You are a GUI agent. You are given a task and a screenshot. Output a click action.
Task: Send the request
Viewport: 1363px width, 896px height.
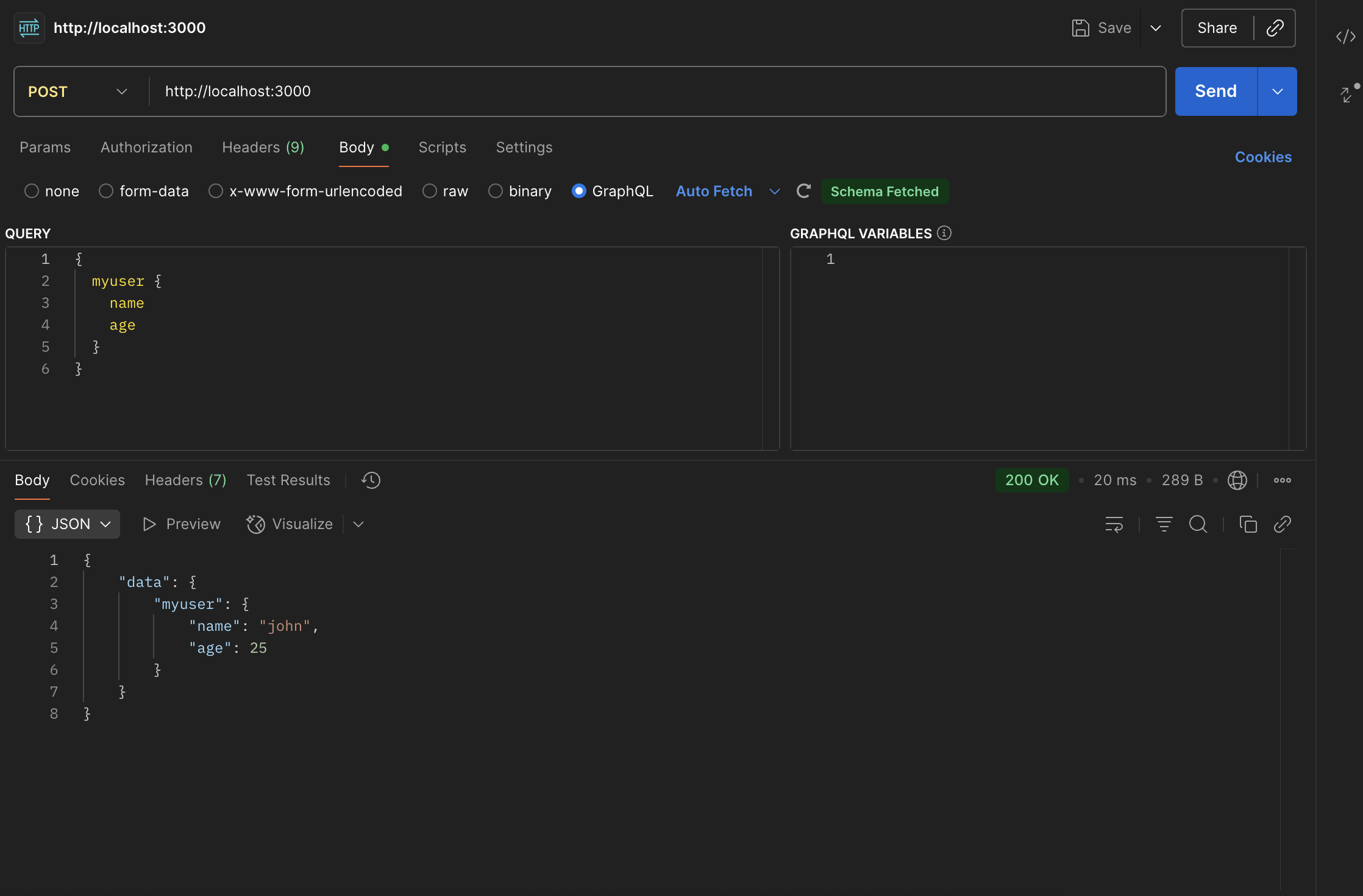coord(1215,91)
